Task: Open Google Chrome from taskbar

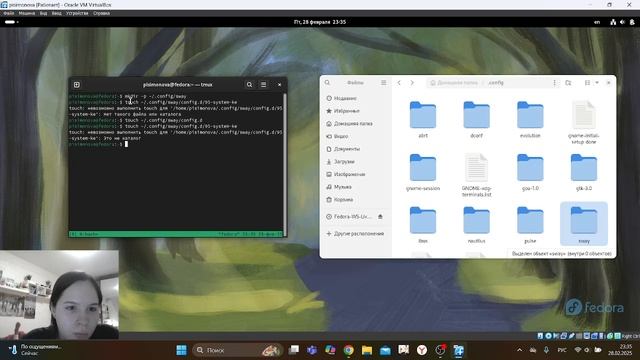Action: coord(349,350)
